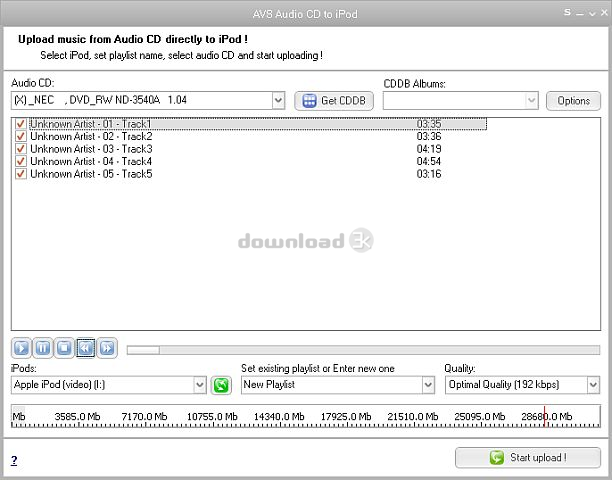This screenshot has height=480, width=612.
Task: Select the Unknown Artist - 01 - Track1 row text
Action: [91, 124]
